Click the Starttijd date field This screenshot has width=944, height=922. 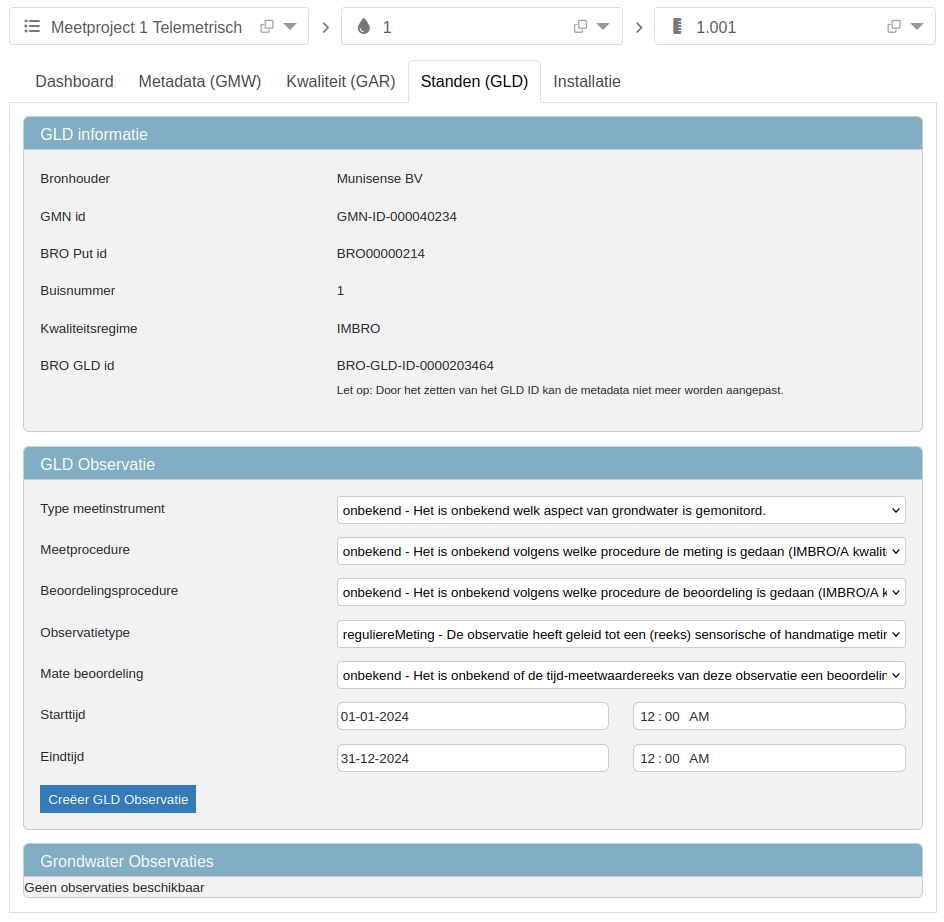click(x=472, y=717)
